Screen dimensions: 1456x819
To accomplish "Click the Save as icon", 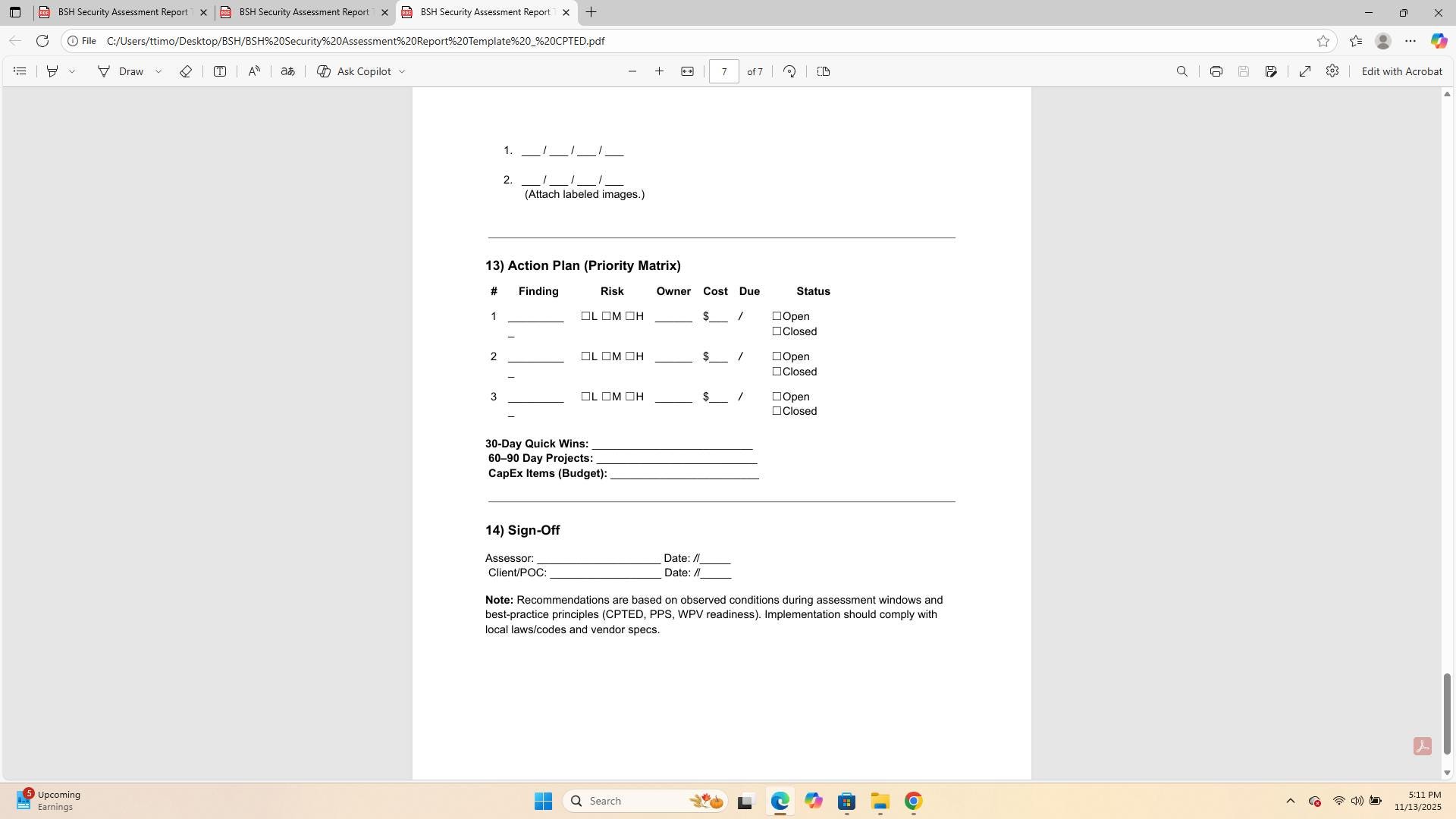I will pos(1271,71).
